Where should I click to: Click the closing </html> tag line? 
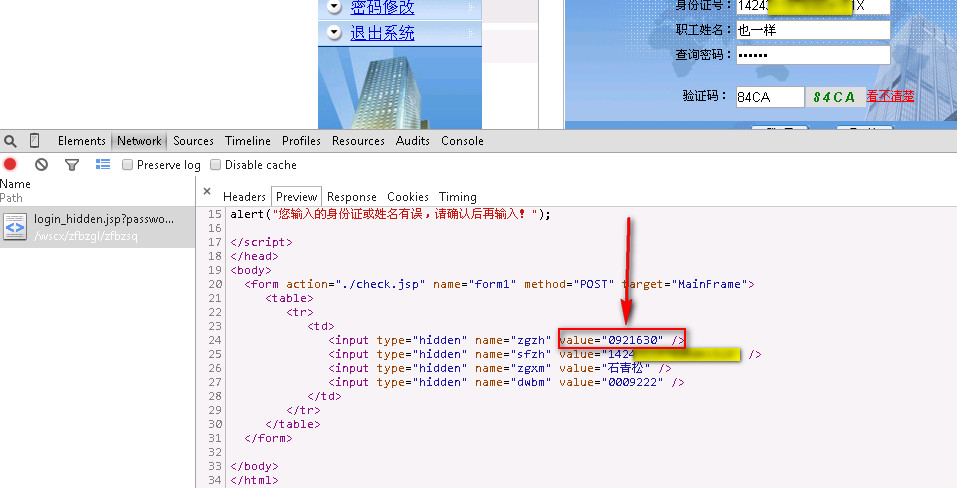click(254, 481)
